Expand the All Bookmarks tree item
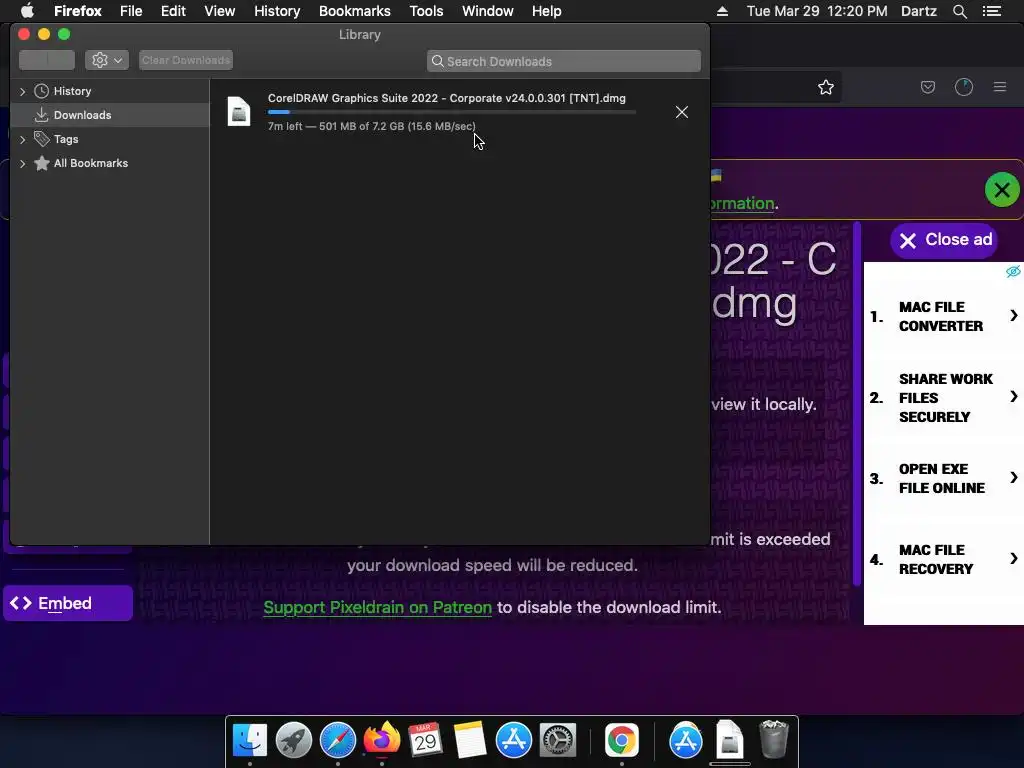Screen dimensions: 1024x768 point(23,163)
